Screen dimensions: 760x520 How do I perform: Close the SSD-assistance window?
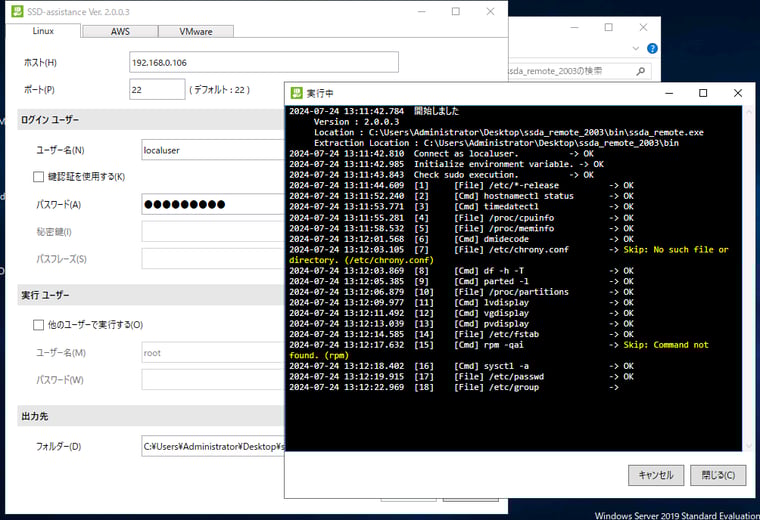coord(491,12)
